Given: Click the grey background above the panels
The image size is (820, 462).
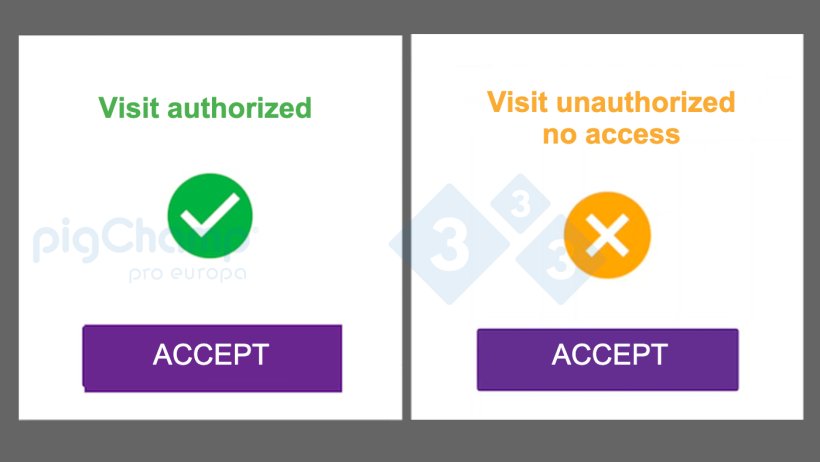Looking at the screenshot, I should 410,16.
